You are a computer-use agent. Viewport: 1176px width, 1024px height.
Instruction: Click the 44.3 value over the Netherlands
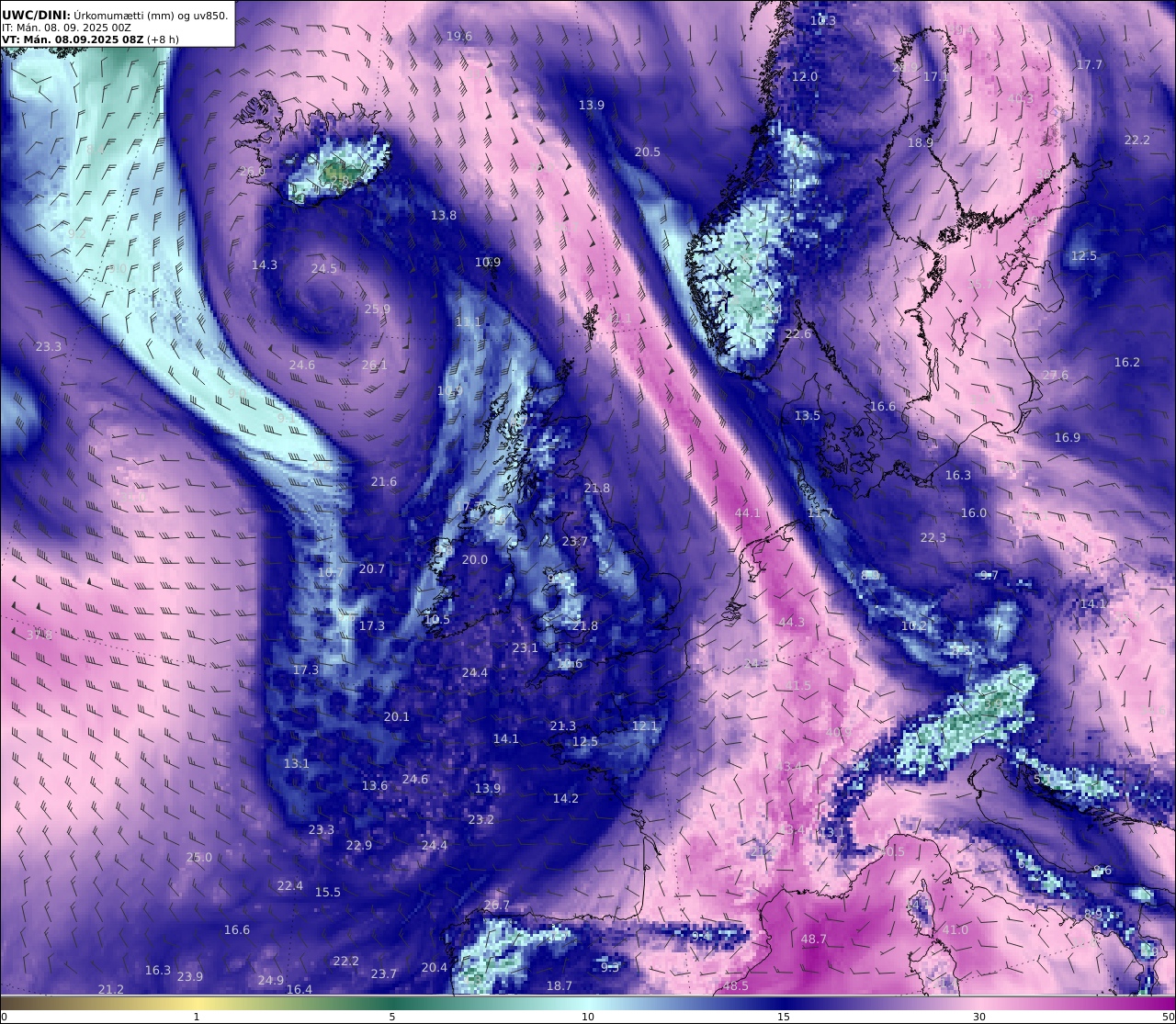(792, 623)
